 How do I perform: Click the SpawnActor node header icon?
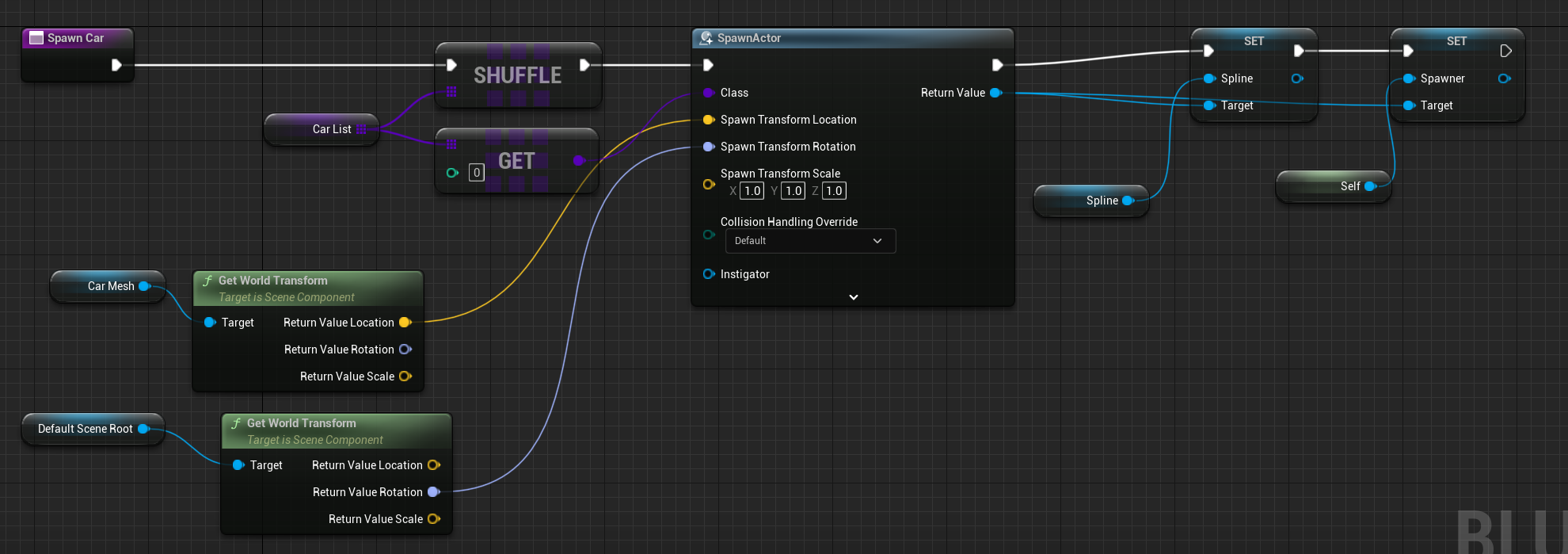coord(706,38)
